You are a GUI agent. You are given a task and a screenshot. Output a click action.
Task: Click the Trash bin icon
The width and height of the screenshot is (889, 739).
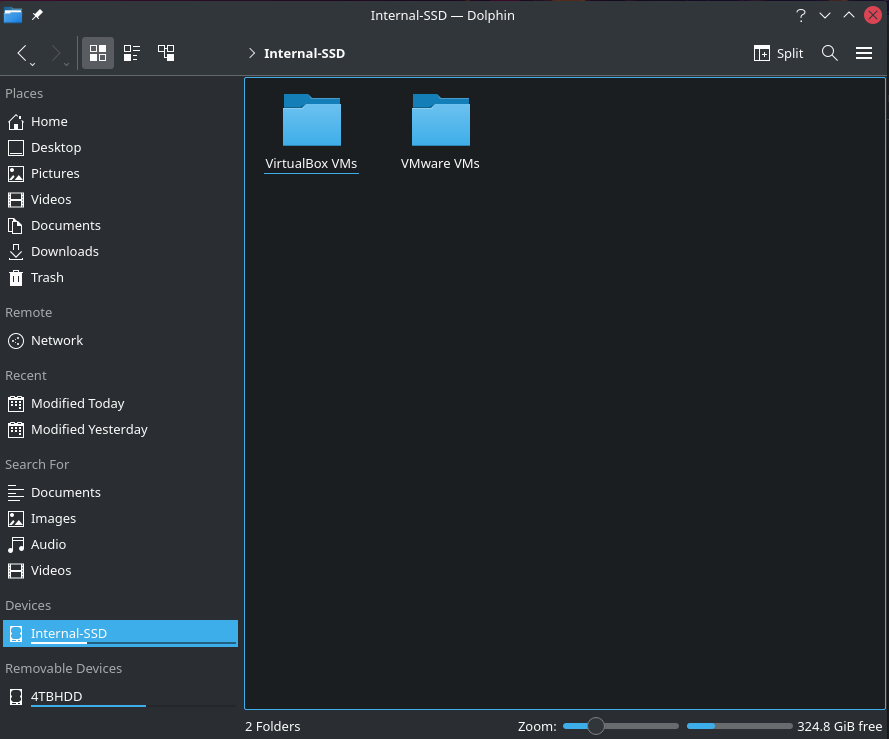click(x=16, y=278)
